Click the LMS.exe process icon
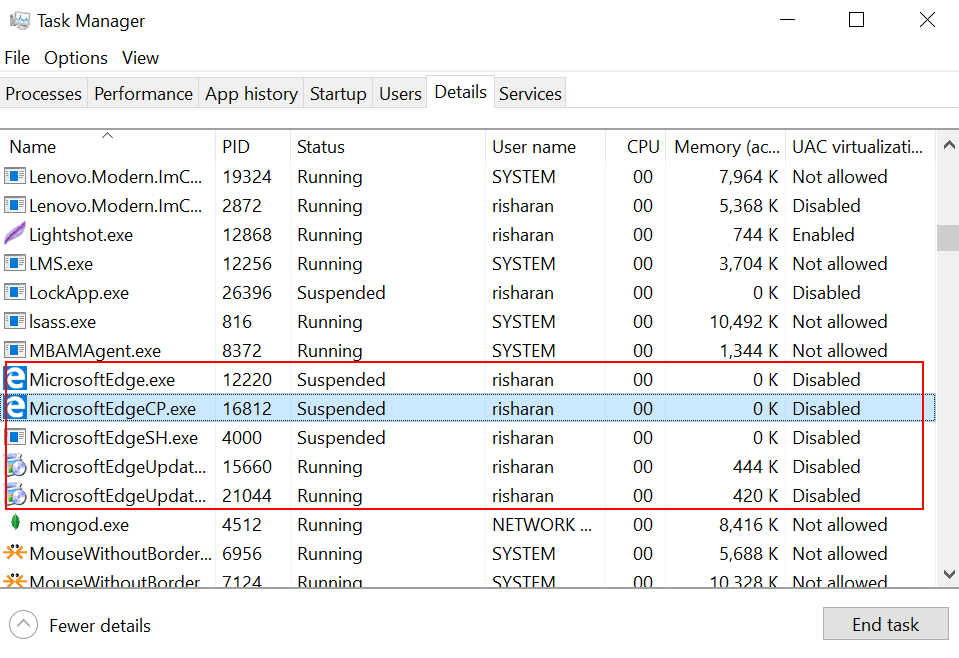The height and width of the screenshot is (658, 959). (15, 263)
